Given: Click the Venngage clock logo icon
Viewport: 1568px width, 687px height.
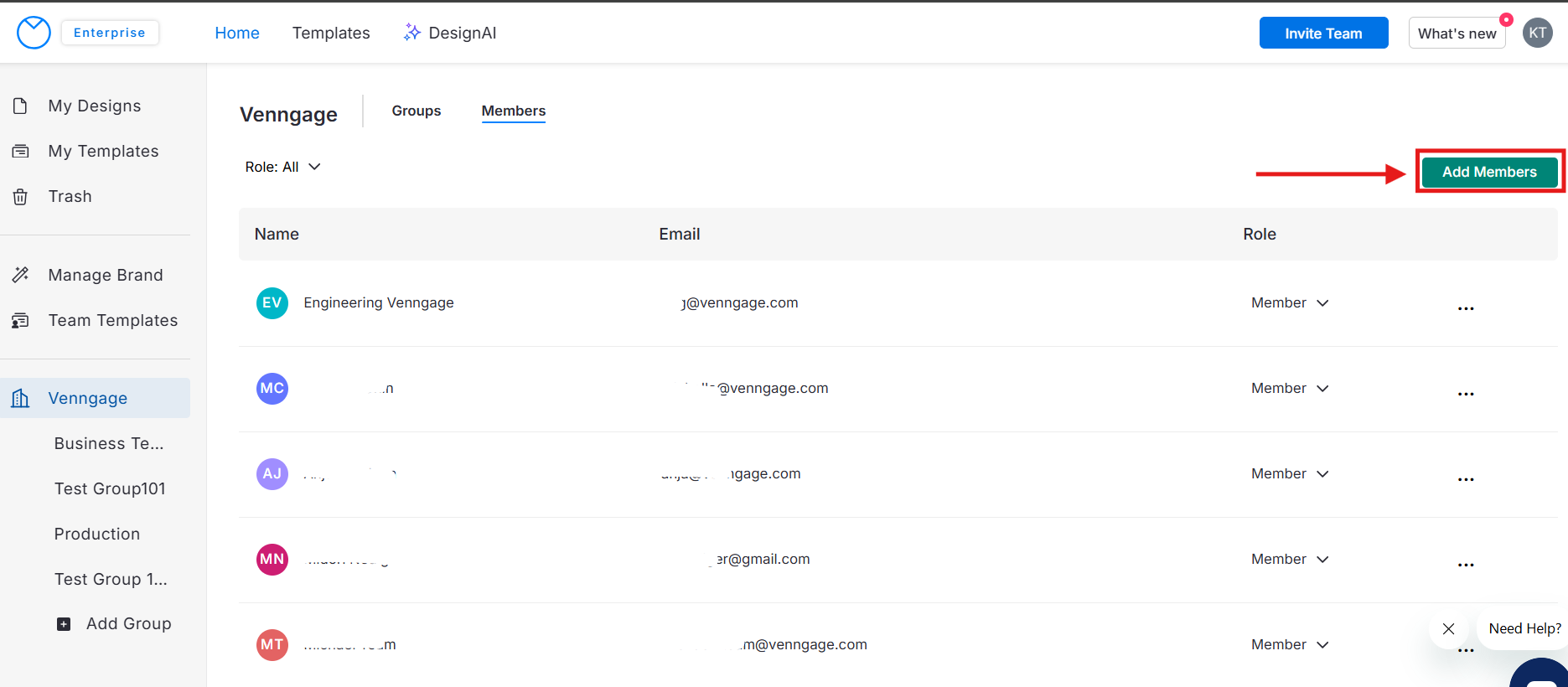Looking at the screenshot, I should click(x=34, y=33).
